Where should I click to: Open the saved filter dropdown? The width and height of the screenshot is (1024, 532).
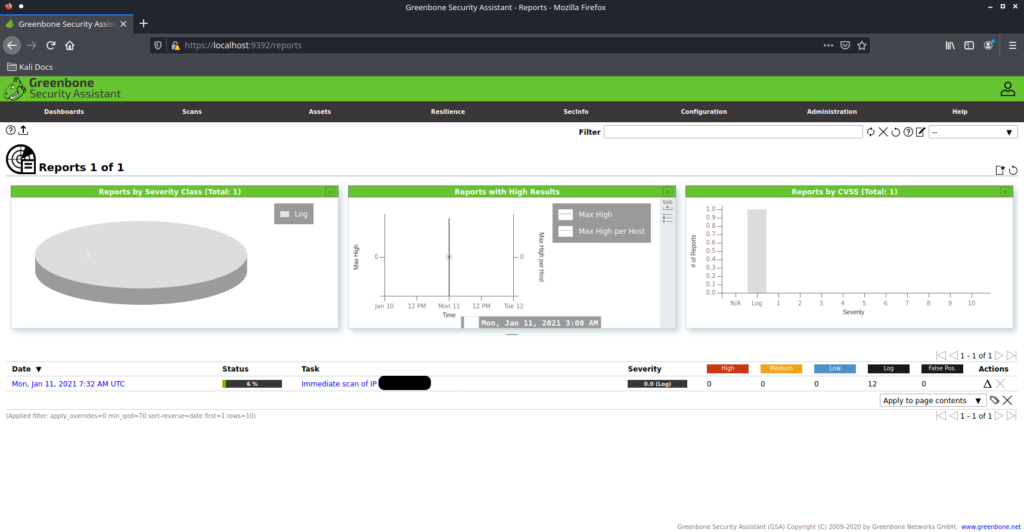972,132
